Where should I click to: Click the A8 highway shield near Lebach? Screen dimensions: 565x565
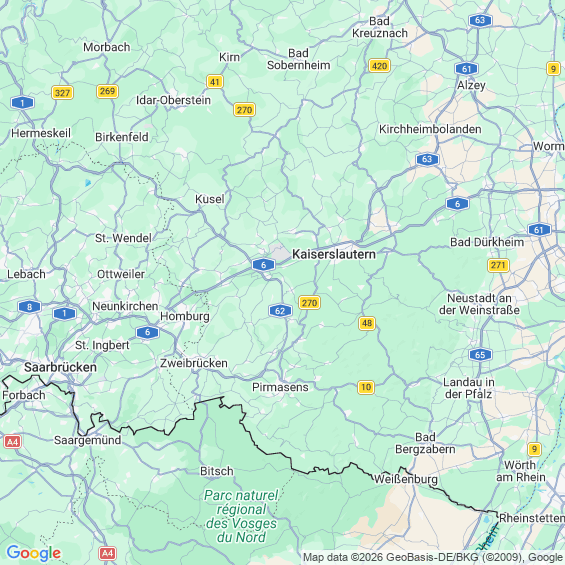point(30,307)
